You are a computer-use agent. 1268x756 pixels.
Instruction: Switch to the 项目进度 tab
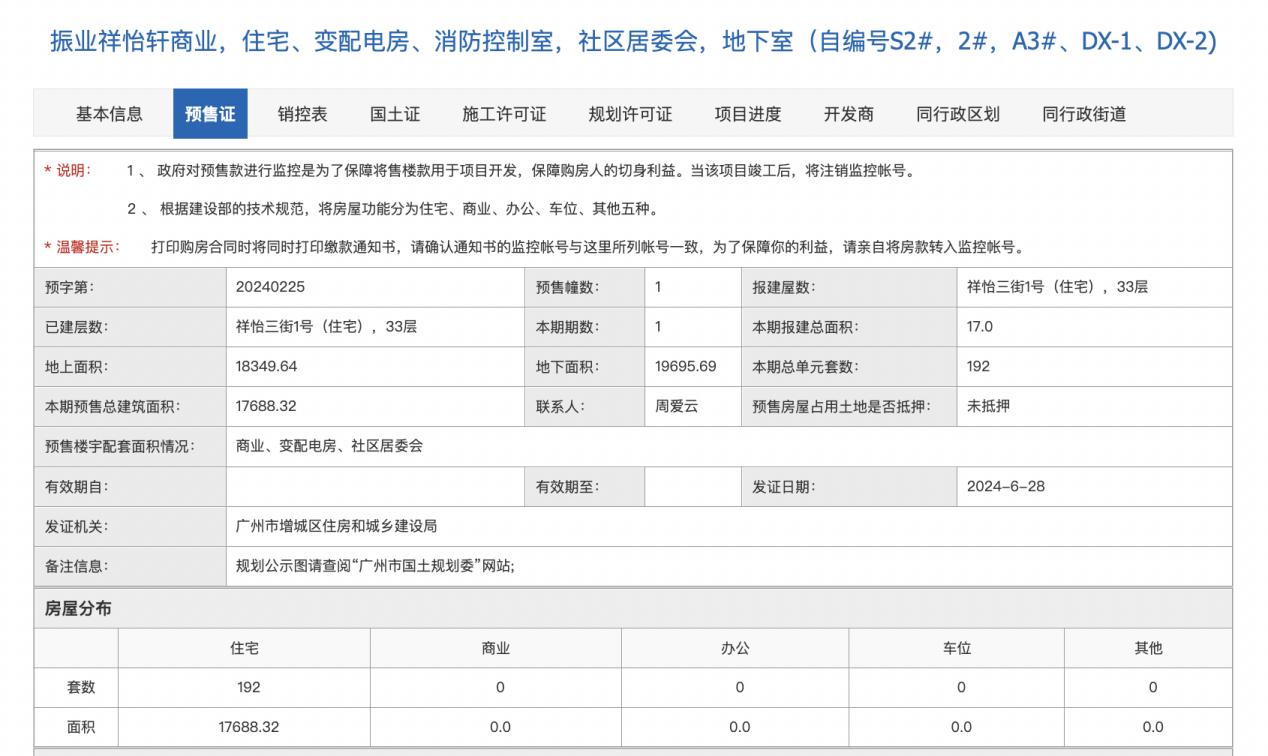click(748, 114)
